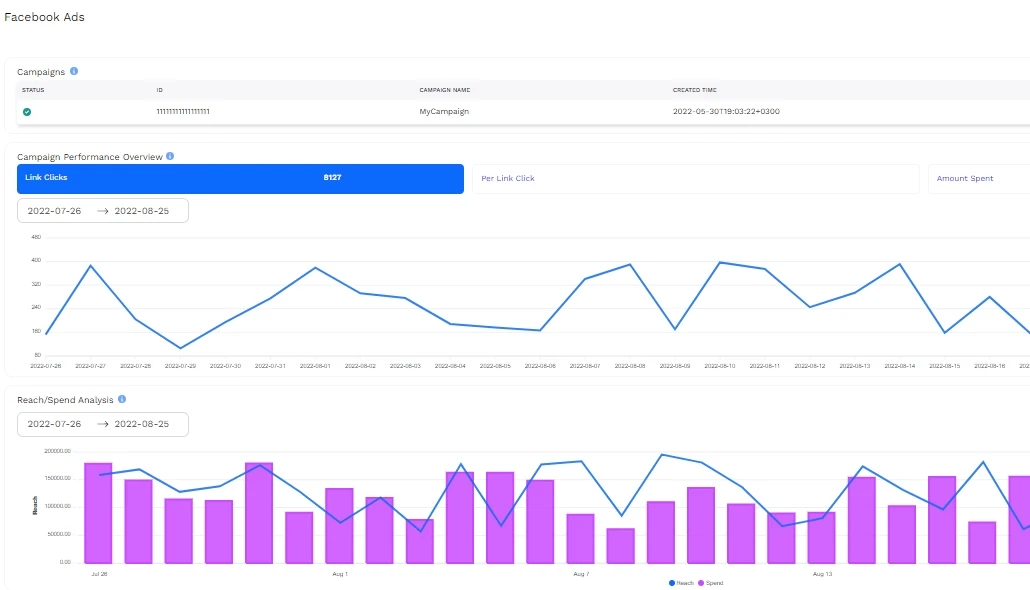Click the Jul 26 spend bar

point(99,513)
